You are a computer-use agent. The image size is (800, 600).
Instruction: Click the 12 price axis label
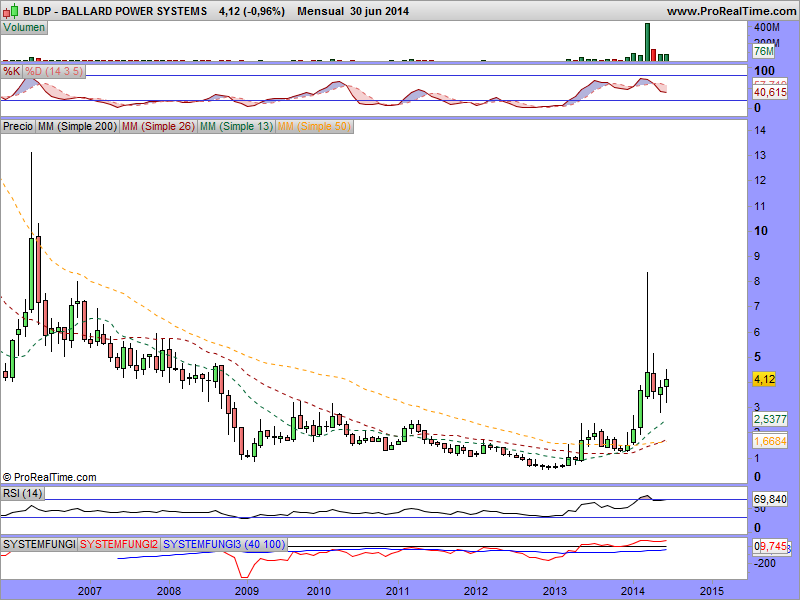(x=760, y=180)
